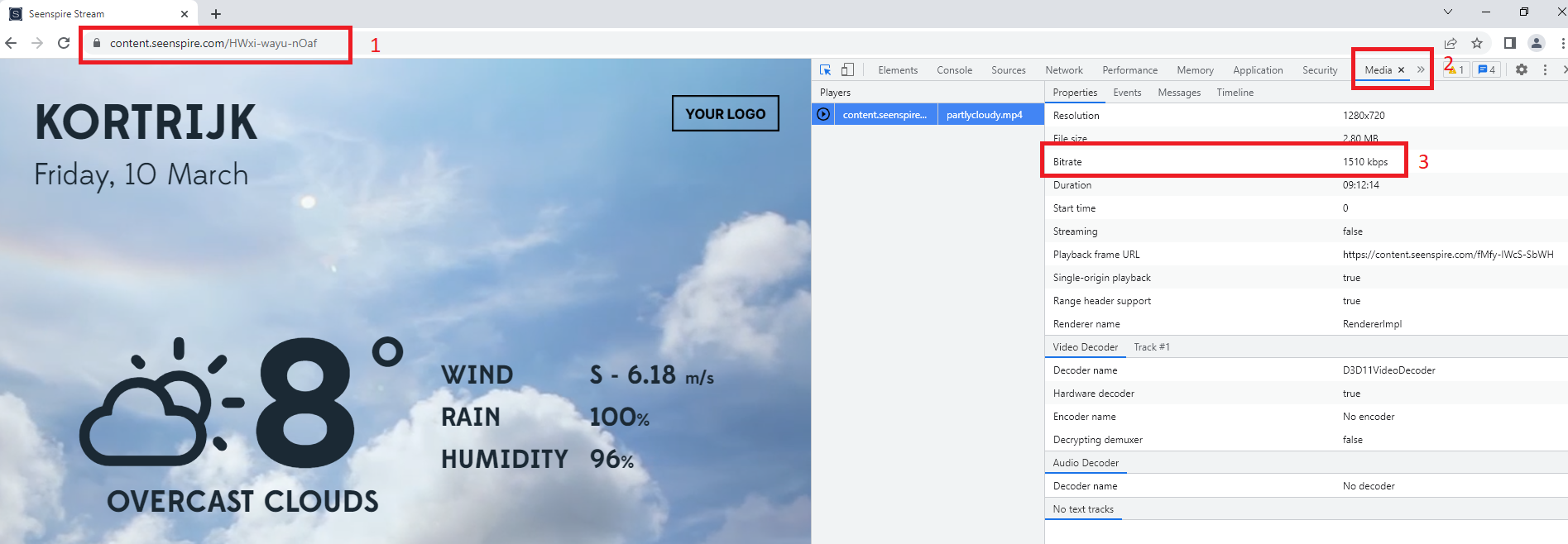Switch to the Timeline subtab

point(1235,93)
